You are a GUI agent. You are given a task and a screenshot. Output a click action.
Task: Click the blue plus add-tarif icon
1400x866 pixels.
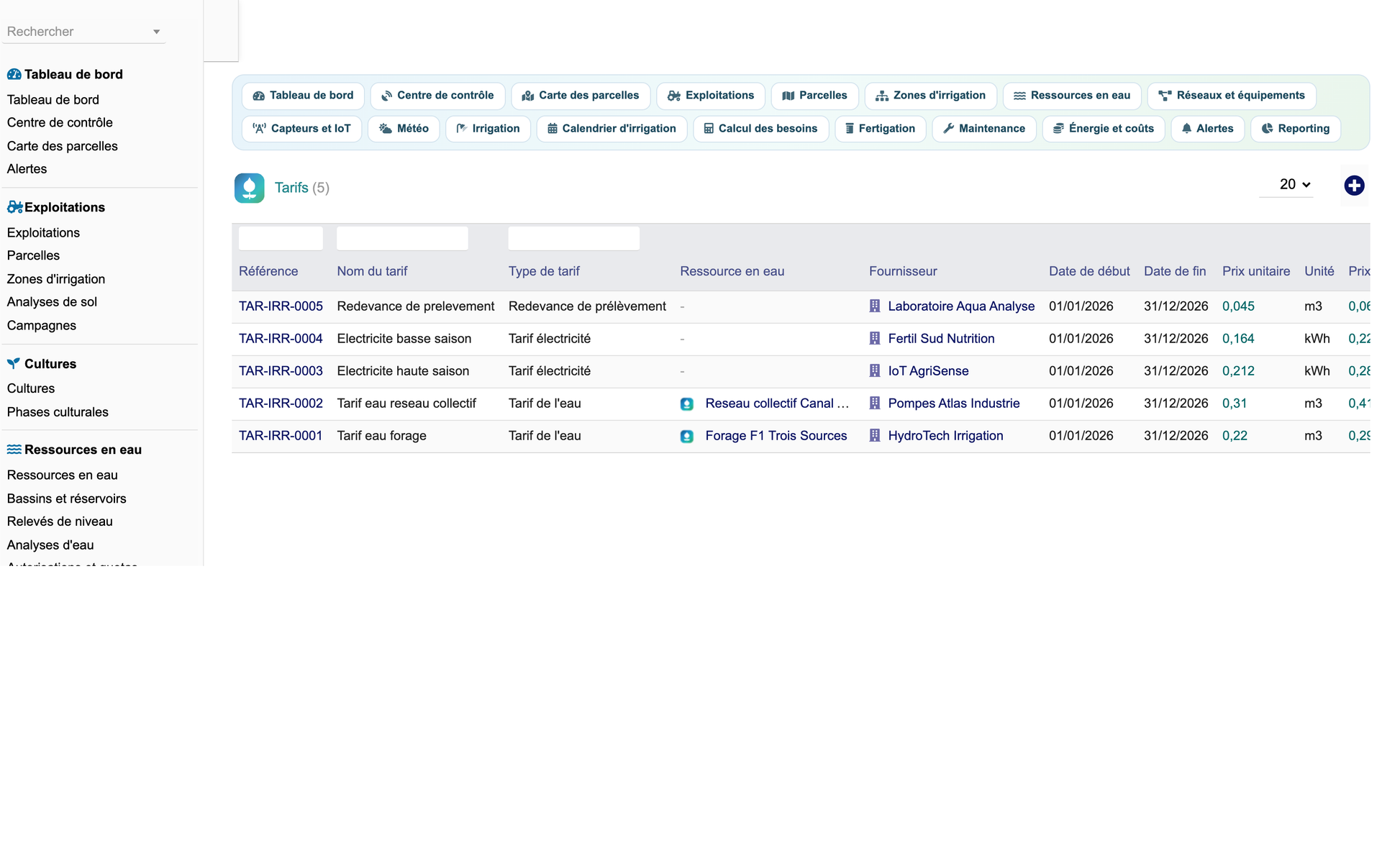(x=1354, y=186)
